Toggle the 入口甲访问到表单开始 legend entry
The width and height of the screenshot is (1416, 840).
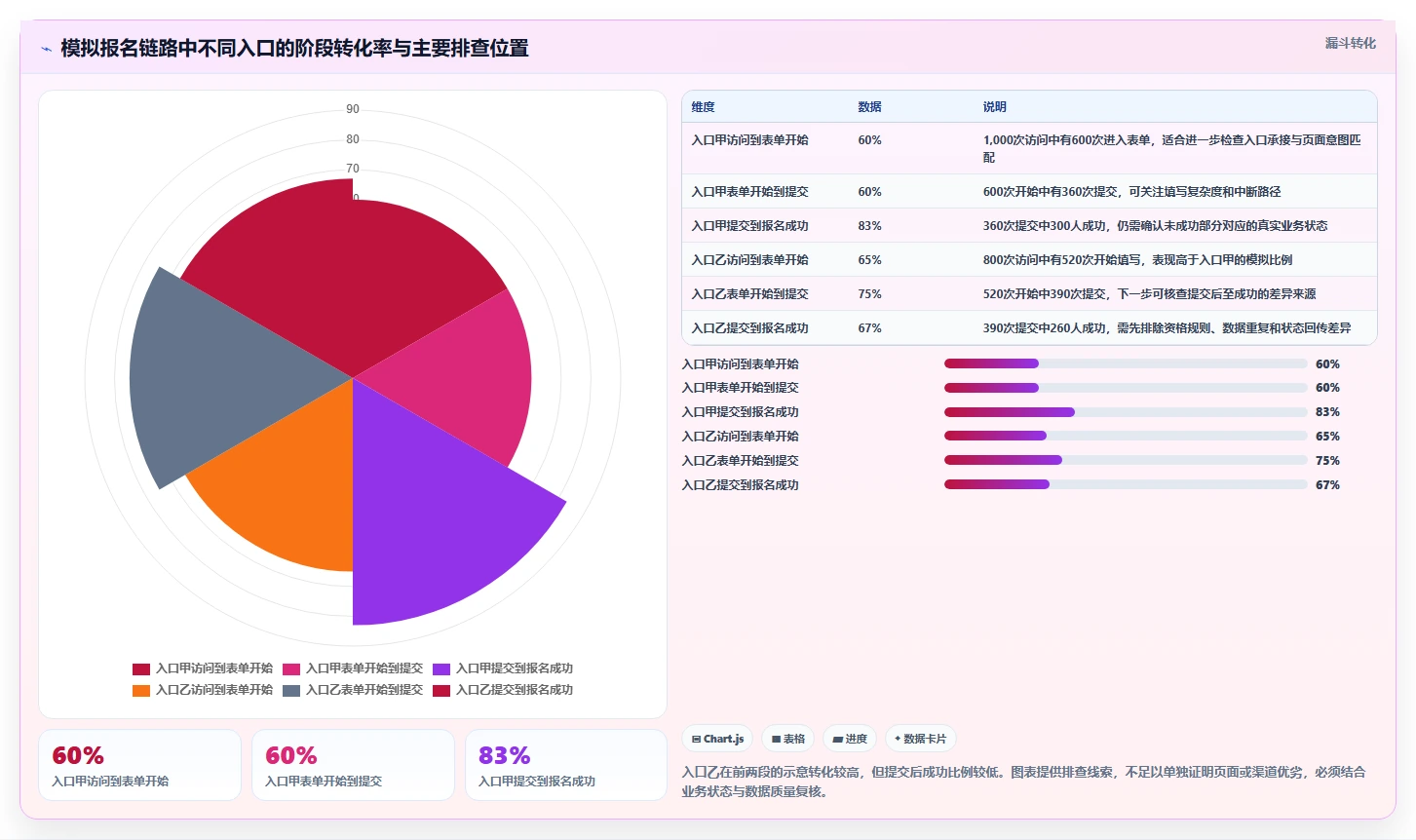click(x=203, y=668)
